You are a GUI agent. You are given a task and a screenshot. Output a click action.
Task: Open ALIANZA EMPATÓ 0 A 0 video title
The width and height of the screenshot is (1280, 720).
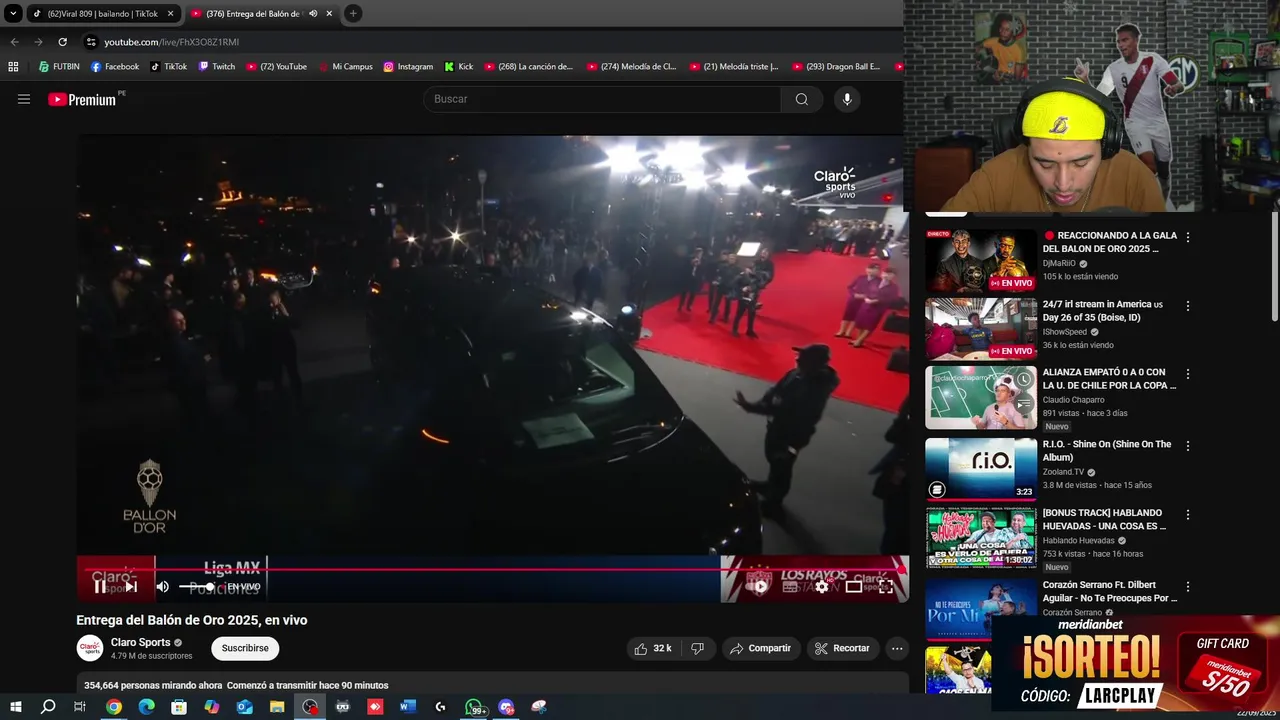coord(1109,378)
